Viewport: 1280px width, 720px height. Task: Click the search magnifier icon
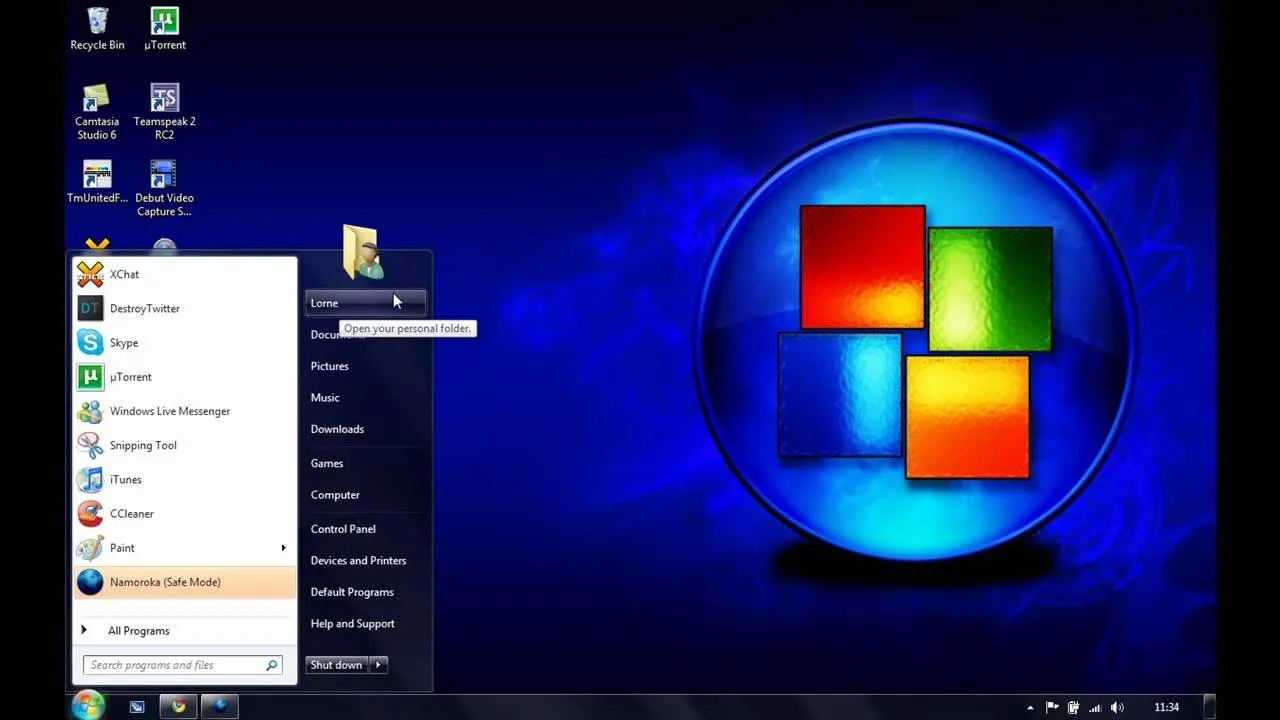coord(271,665)
